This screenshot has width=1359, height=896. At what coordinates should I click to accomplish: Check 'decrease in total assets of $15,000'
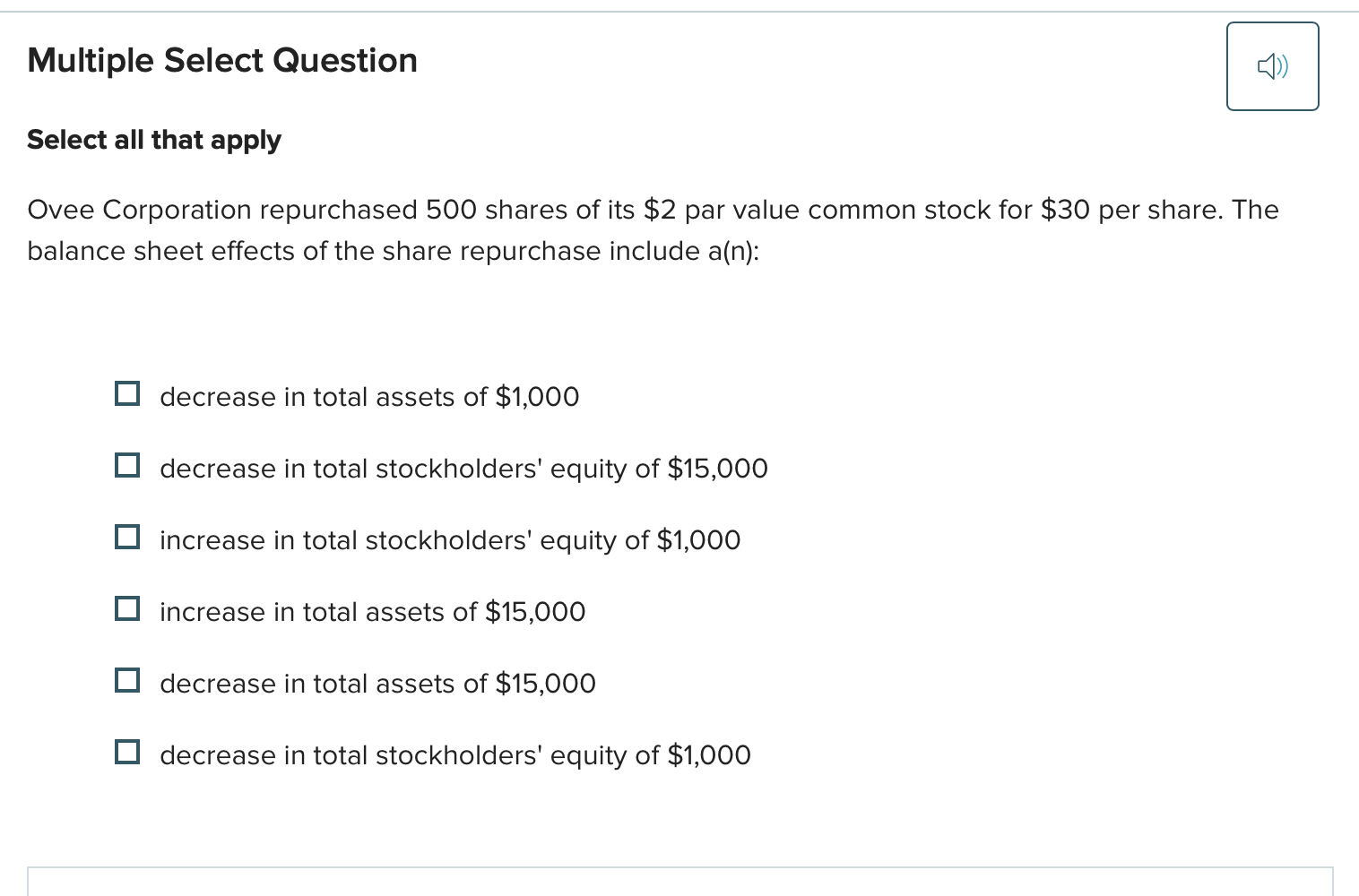click(x=127, y=679)
